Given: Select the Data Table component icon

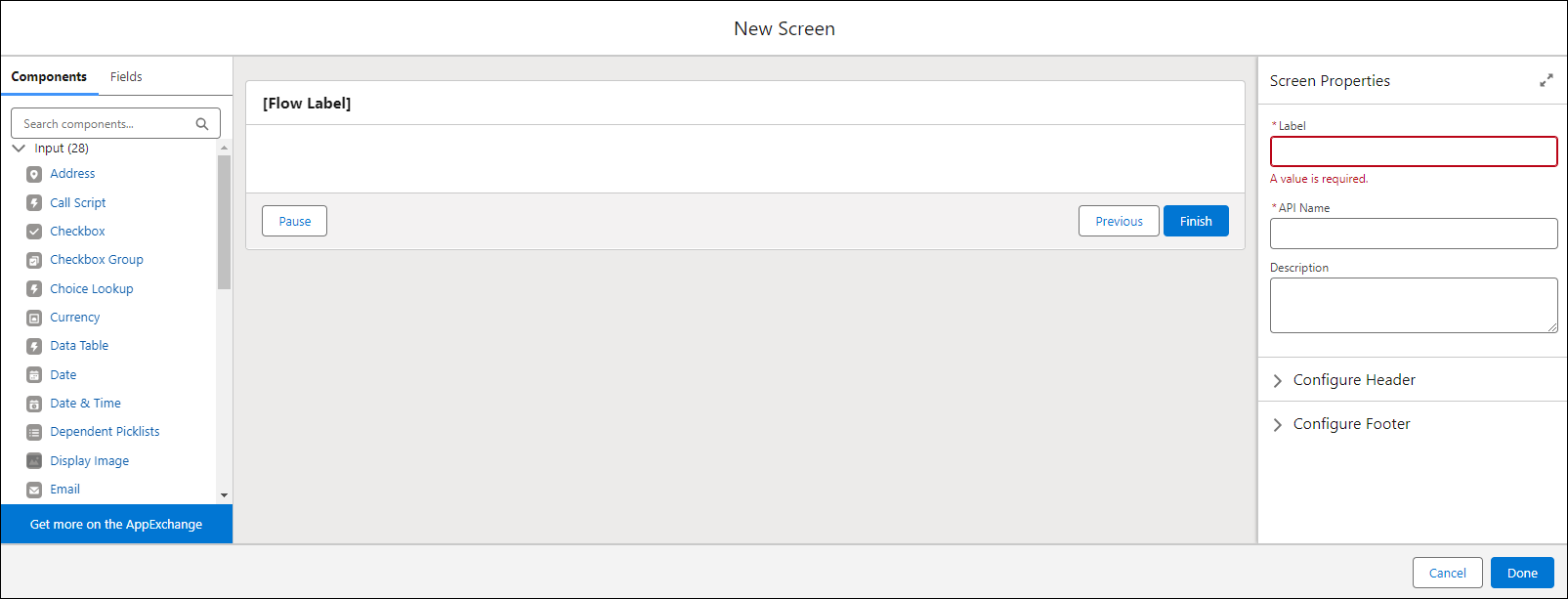Looking at the screenshot, I should [34, 346].
